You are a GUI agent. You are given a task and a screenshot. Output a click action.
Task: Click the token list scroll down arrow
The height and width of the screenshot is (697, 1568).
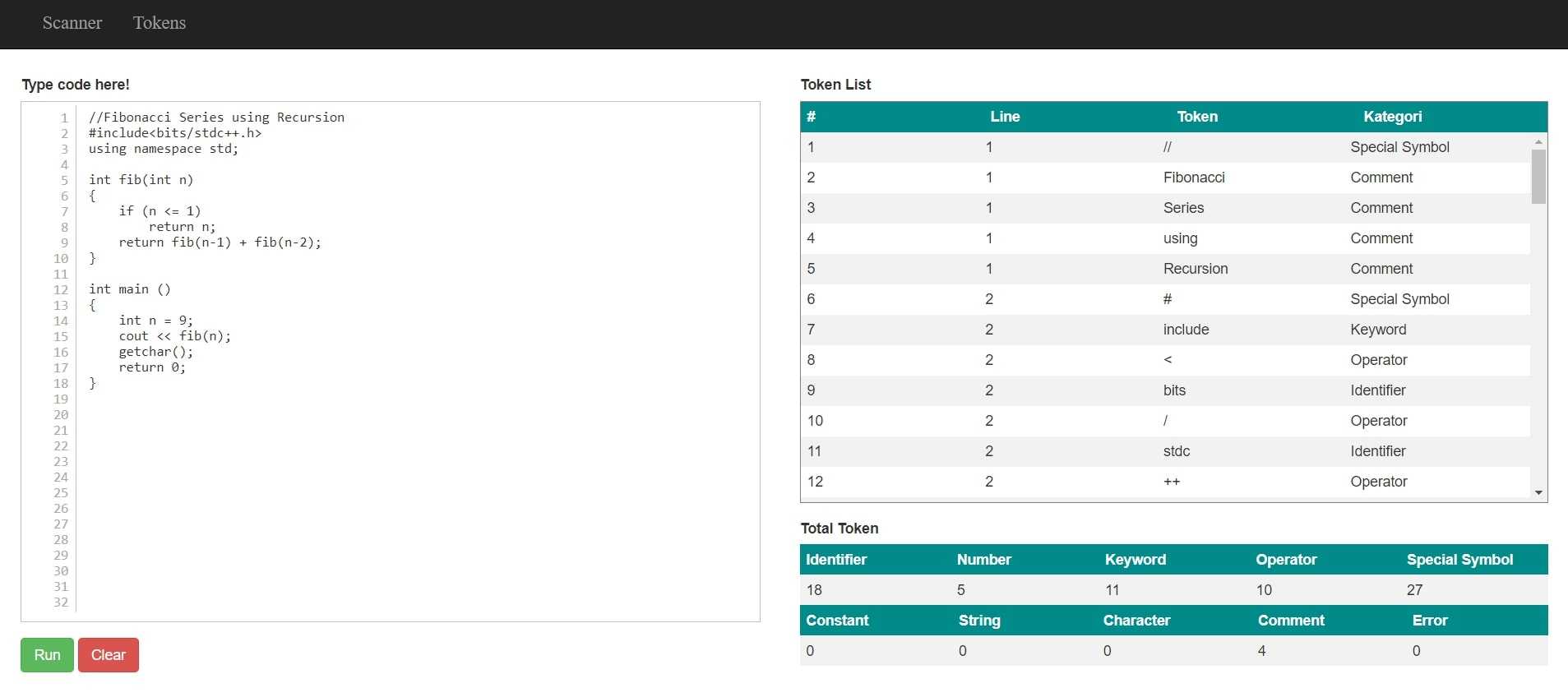pos(1538,493)
